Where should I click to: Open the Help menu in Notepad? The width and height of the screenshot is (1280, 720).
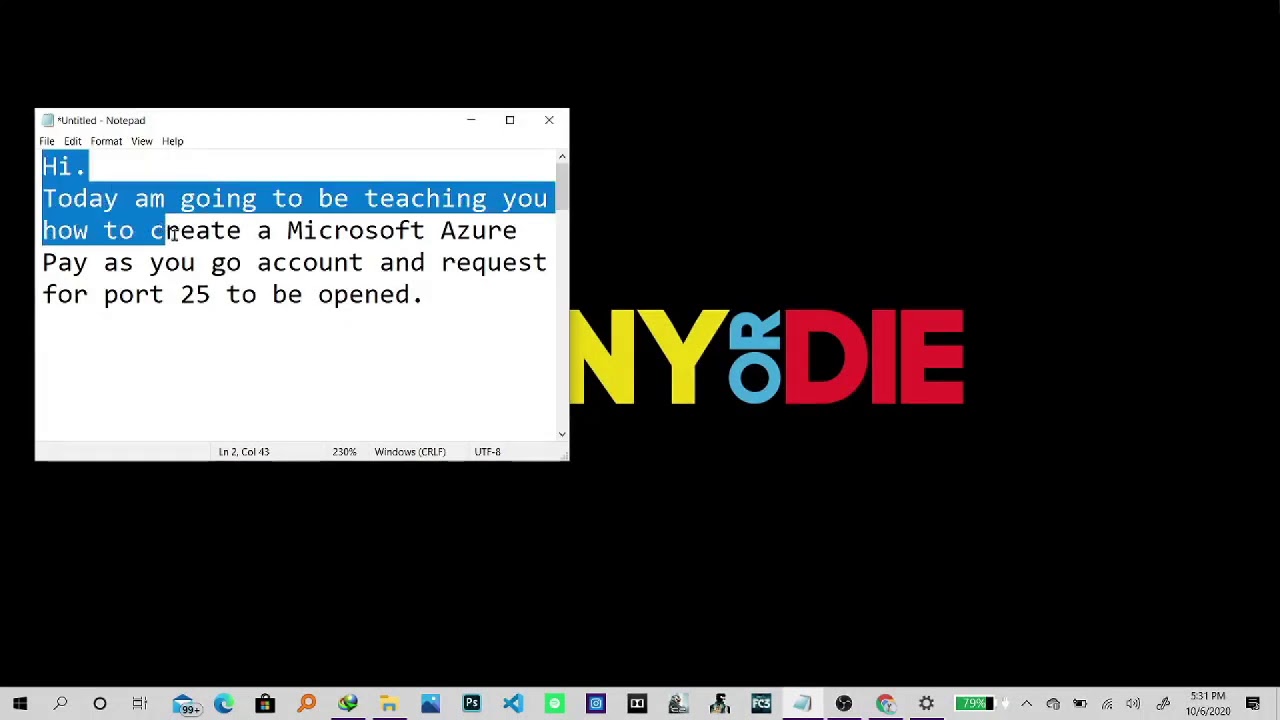click(x=173, y=141)
